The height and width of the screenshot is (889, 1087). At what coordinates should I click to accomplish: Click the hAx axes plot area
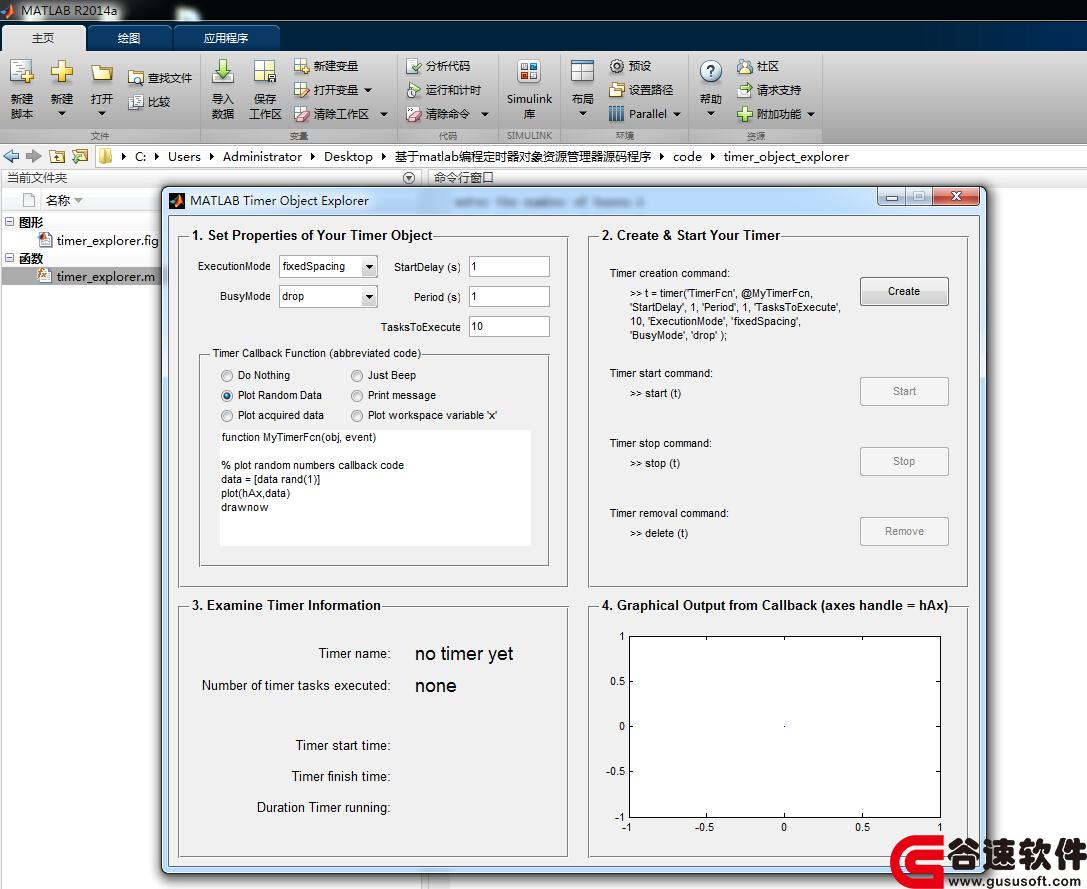tap(785, 727)
